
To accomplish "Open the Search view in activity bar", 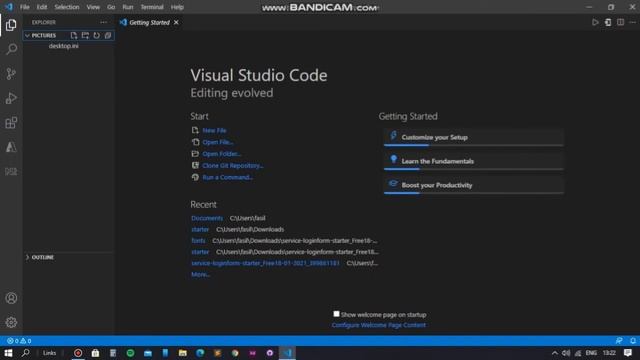I will [x=11, y=49].
